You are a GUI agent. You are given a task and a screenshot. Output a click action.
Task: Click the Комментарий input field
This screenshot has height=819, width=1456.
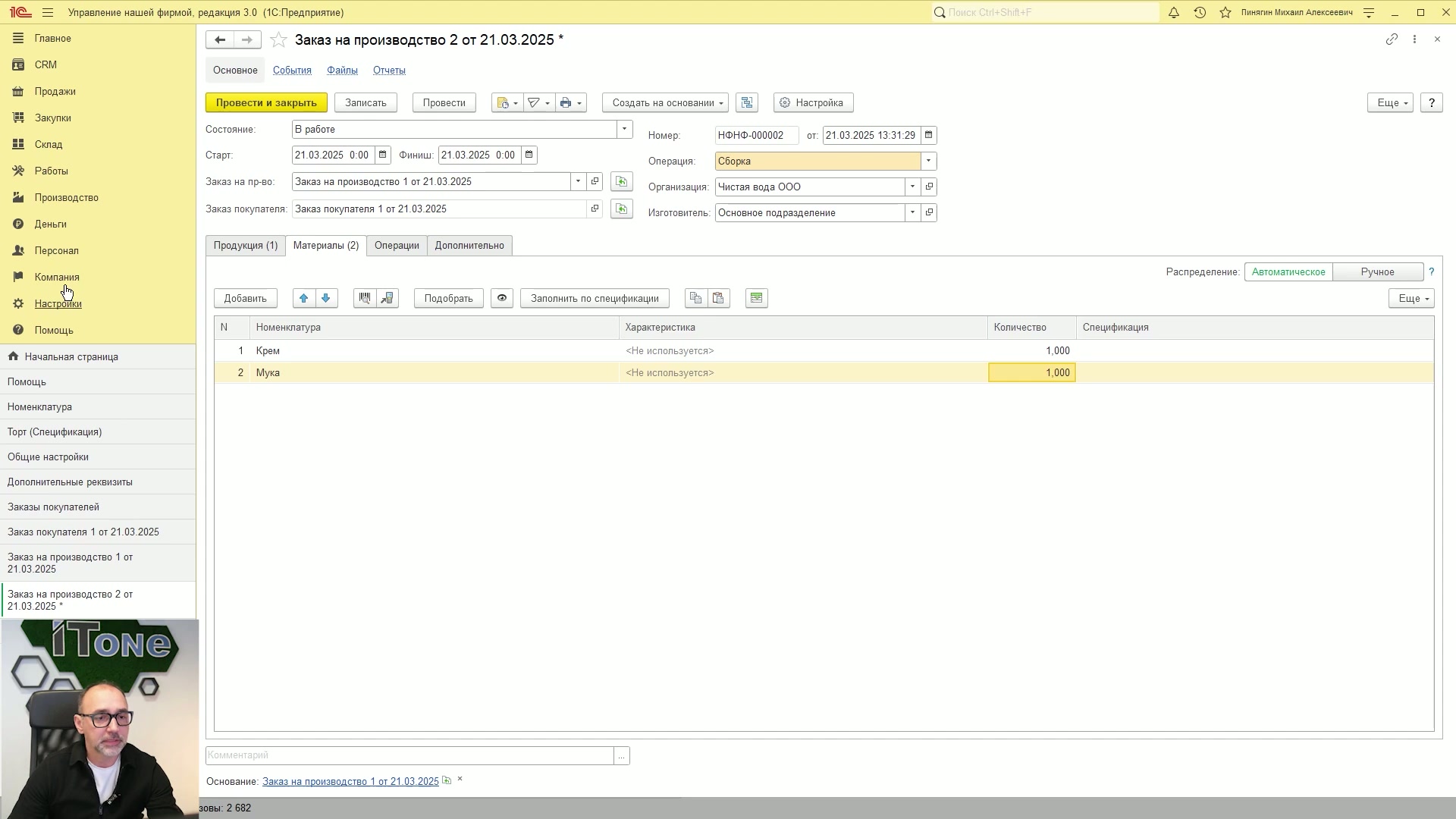click(x=409, y=756)
